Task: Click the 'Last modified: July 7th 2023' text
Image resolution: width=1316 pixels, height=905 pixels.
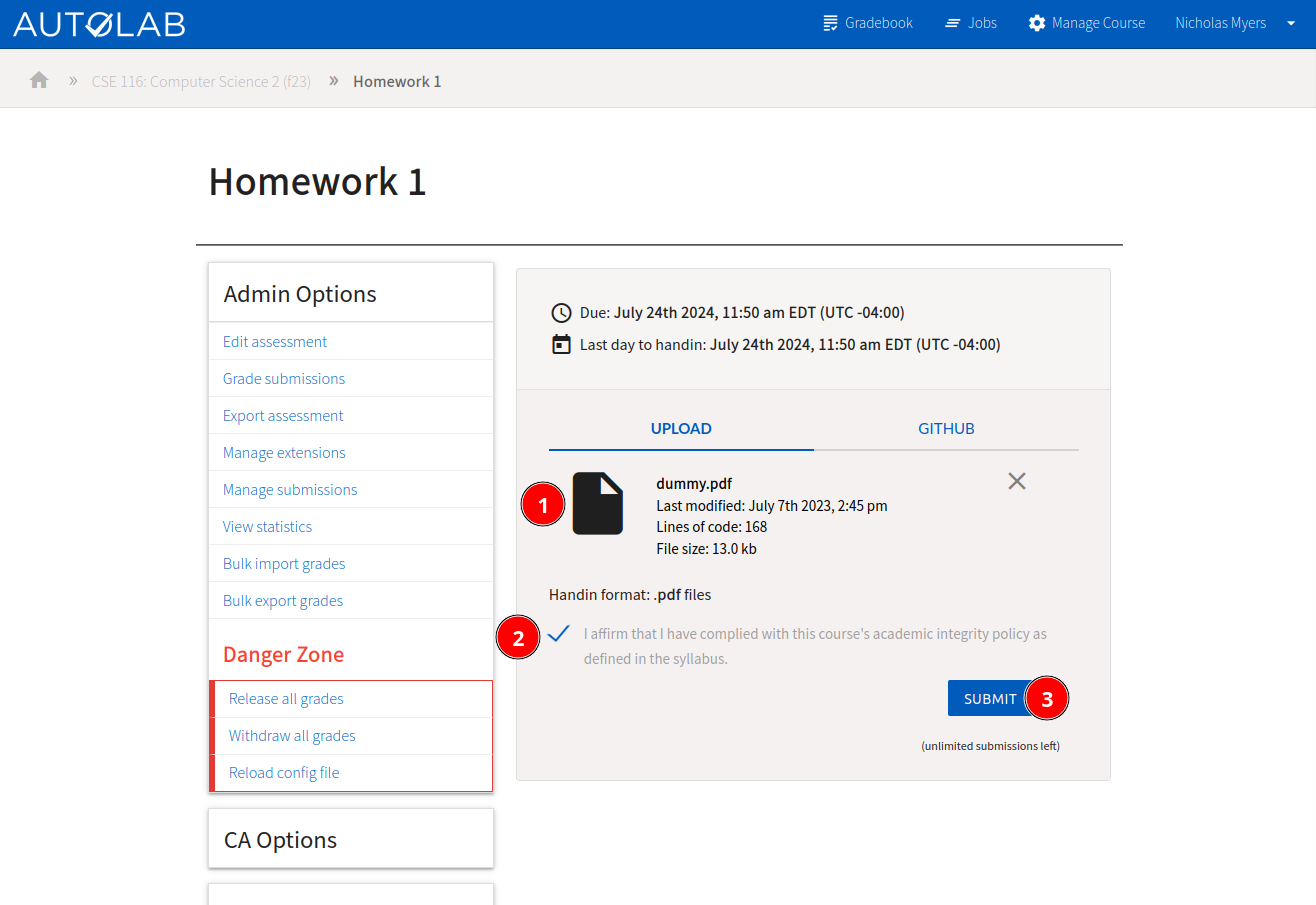Action: [772, 505]
